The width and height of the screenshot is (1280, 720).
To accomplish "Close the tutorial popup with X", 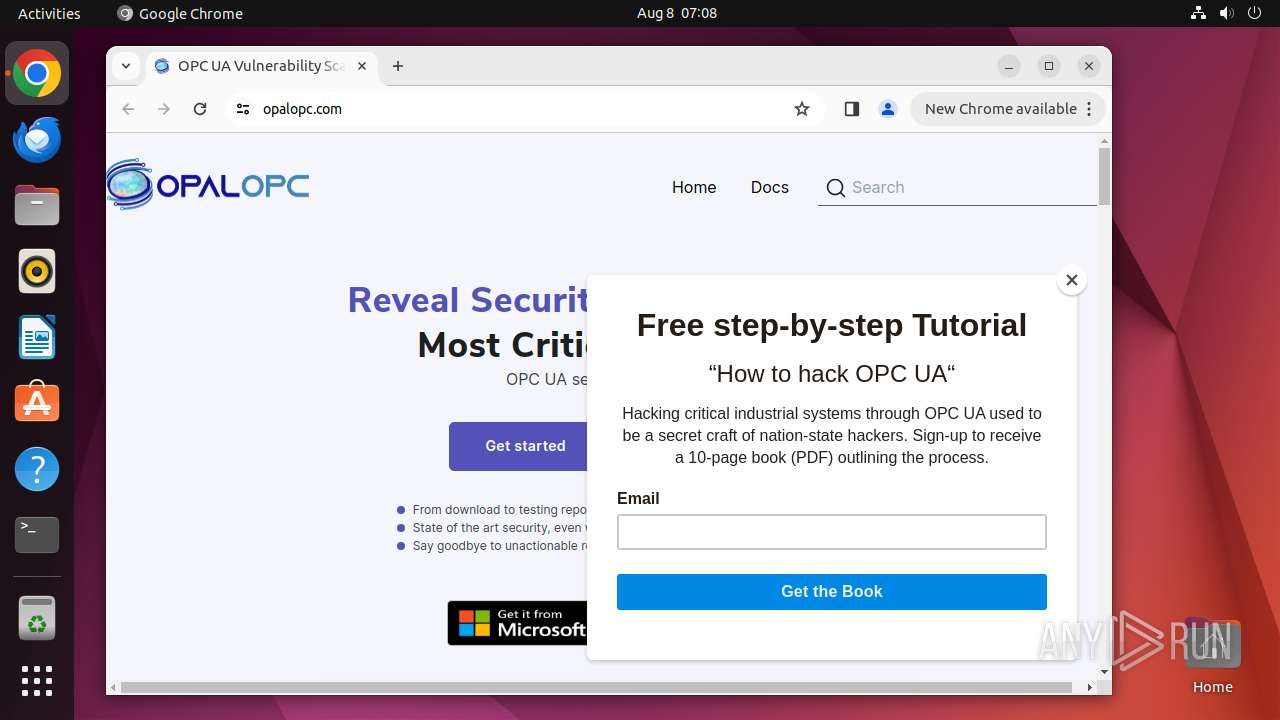I will pyautogui.click(x=1072, y=280).
